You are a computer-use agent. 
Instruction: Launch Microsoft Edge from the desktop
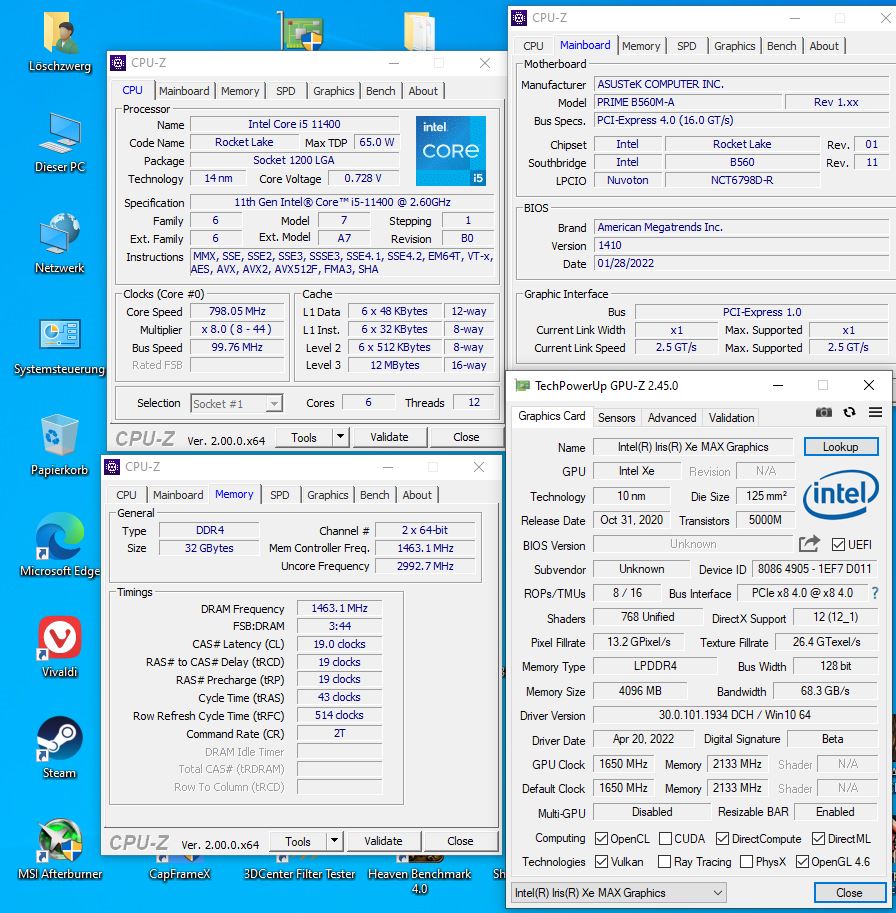pyautogui.click(x=60, y=536)
